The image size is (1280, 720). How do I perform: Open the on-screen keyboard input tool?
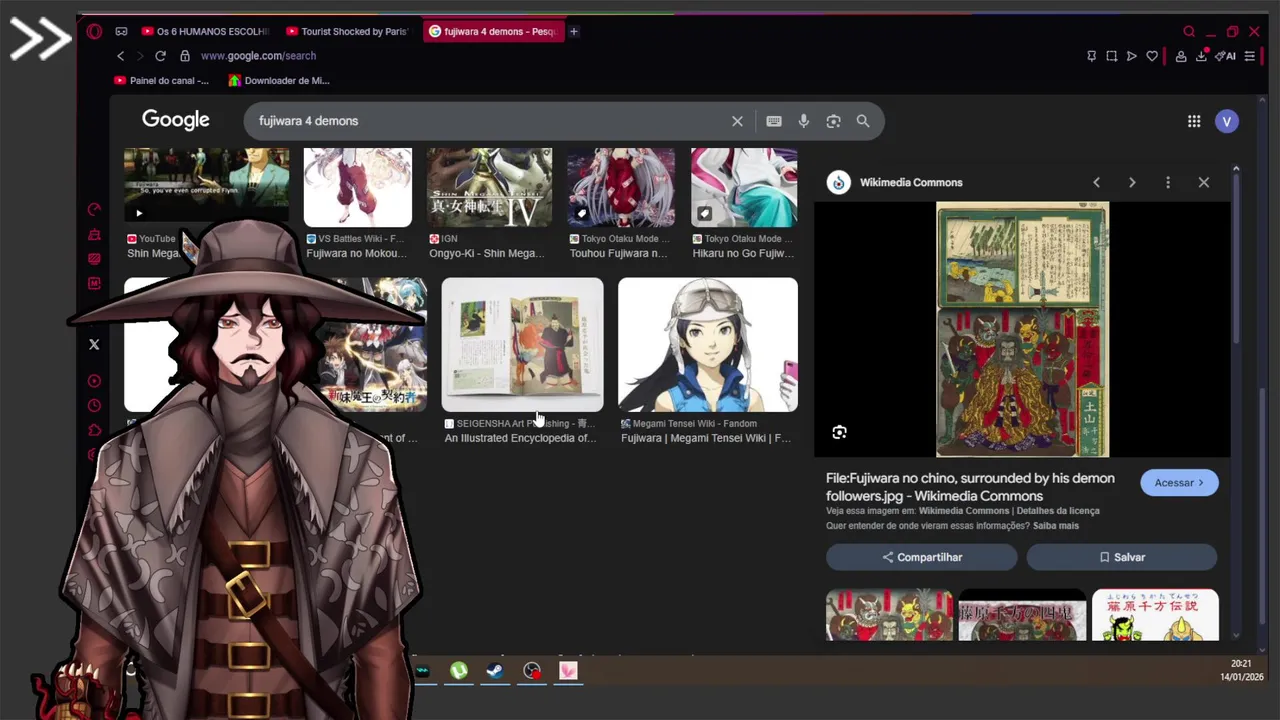774,121
